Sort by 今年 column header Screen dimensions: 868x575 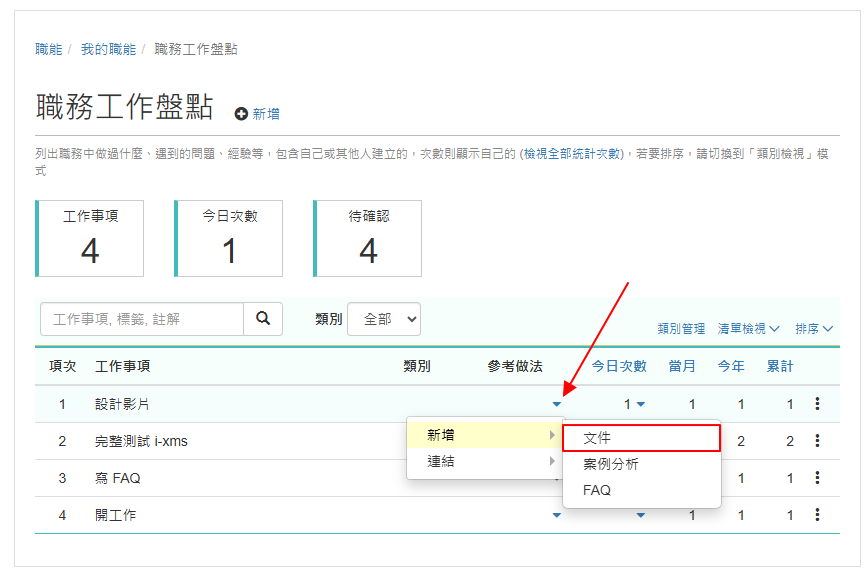731,366
